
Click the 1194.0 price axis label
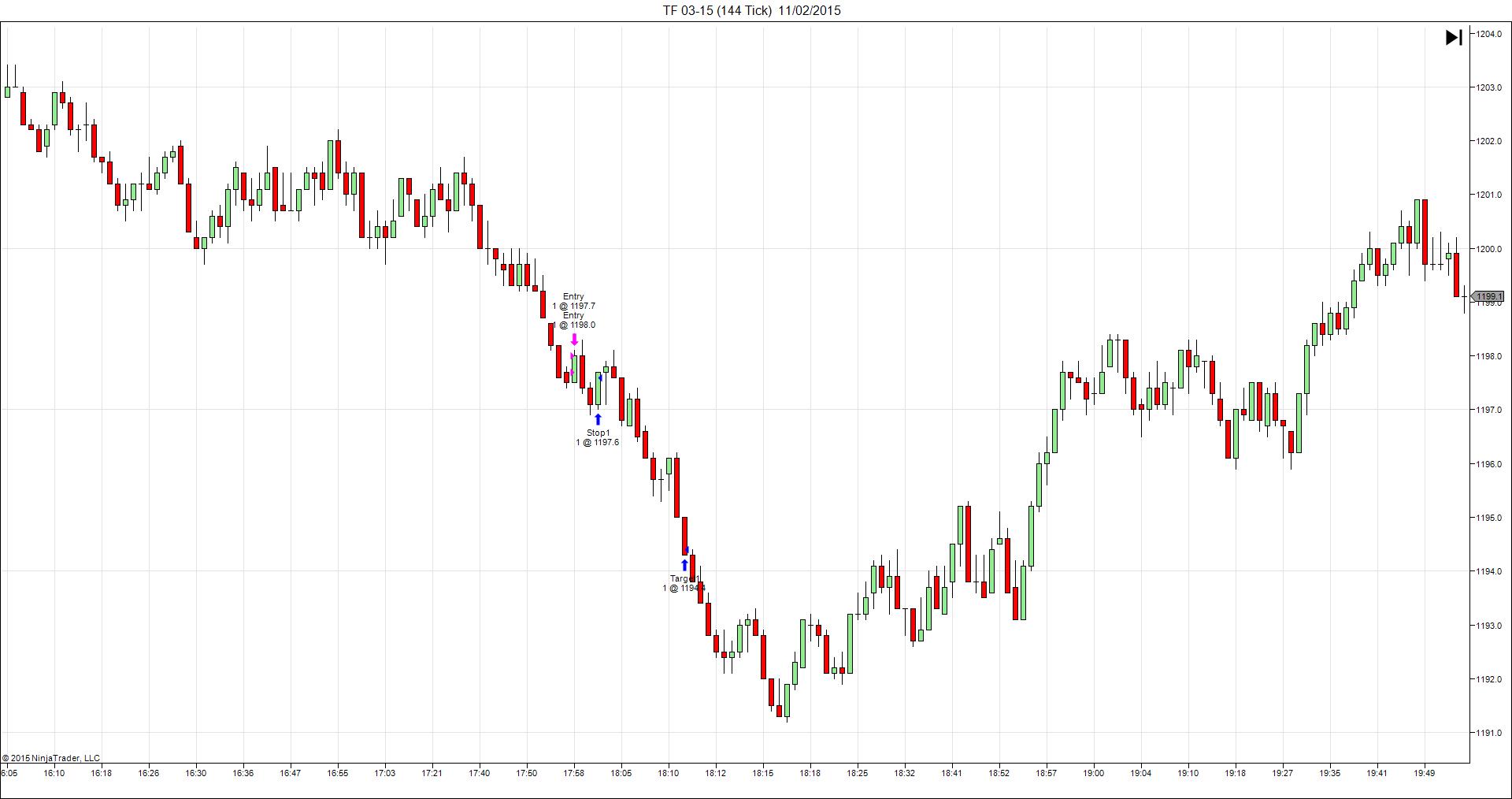tap(1488, 571)
